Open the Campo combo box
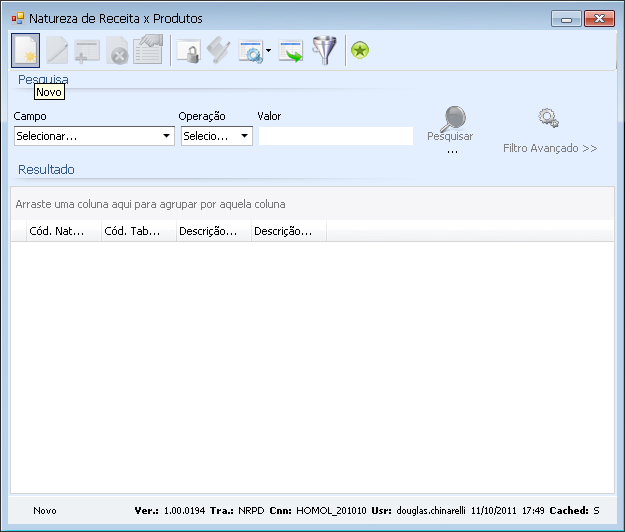The height and width of the screenshot is (532, 625). pyautogui.click(x=94, y=136)
